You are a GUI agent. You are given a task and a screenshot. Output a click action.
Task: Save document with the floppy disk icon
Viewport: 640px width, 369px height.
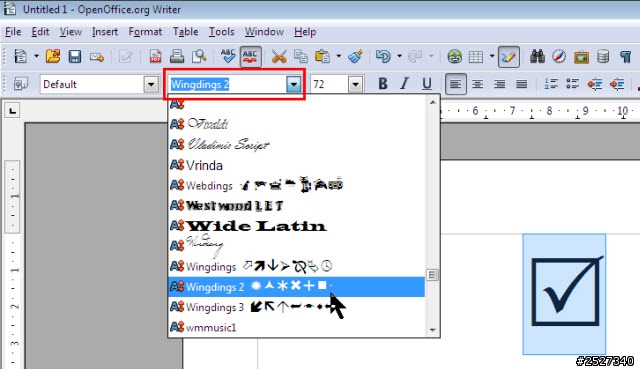click(x=75, y=56)
